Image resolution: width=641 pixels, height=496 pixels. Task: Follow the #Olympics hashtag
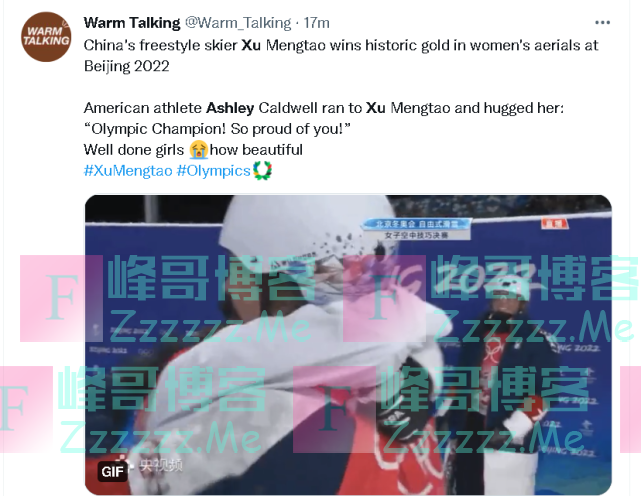pos(213,171)
